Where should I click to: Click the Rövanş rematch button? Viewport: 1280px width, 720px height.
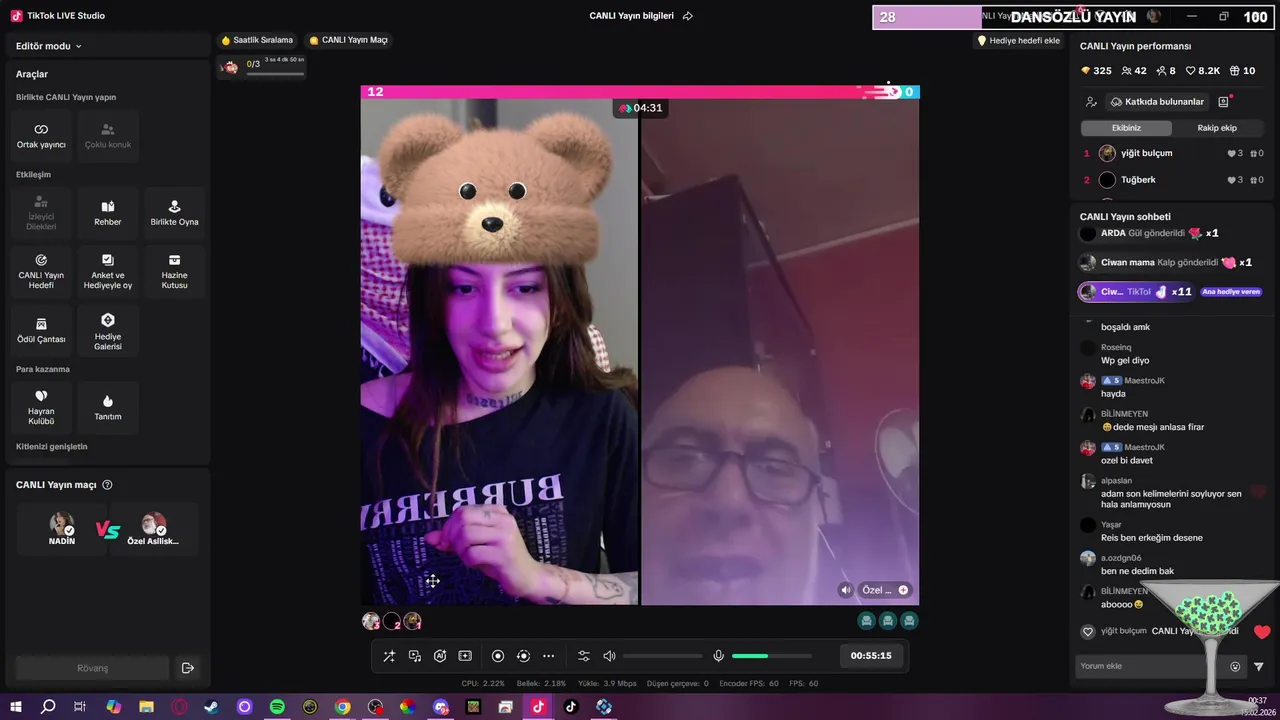pos(92,668)
